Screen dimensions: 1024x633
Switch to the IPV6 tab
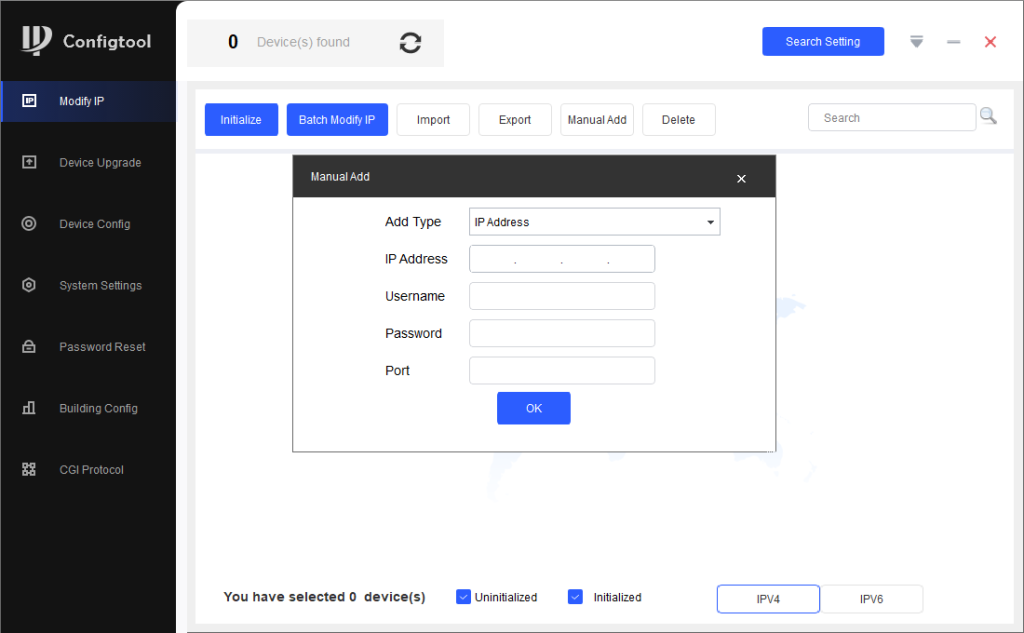coord(870,599)
